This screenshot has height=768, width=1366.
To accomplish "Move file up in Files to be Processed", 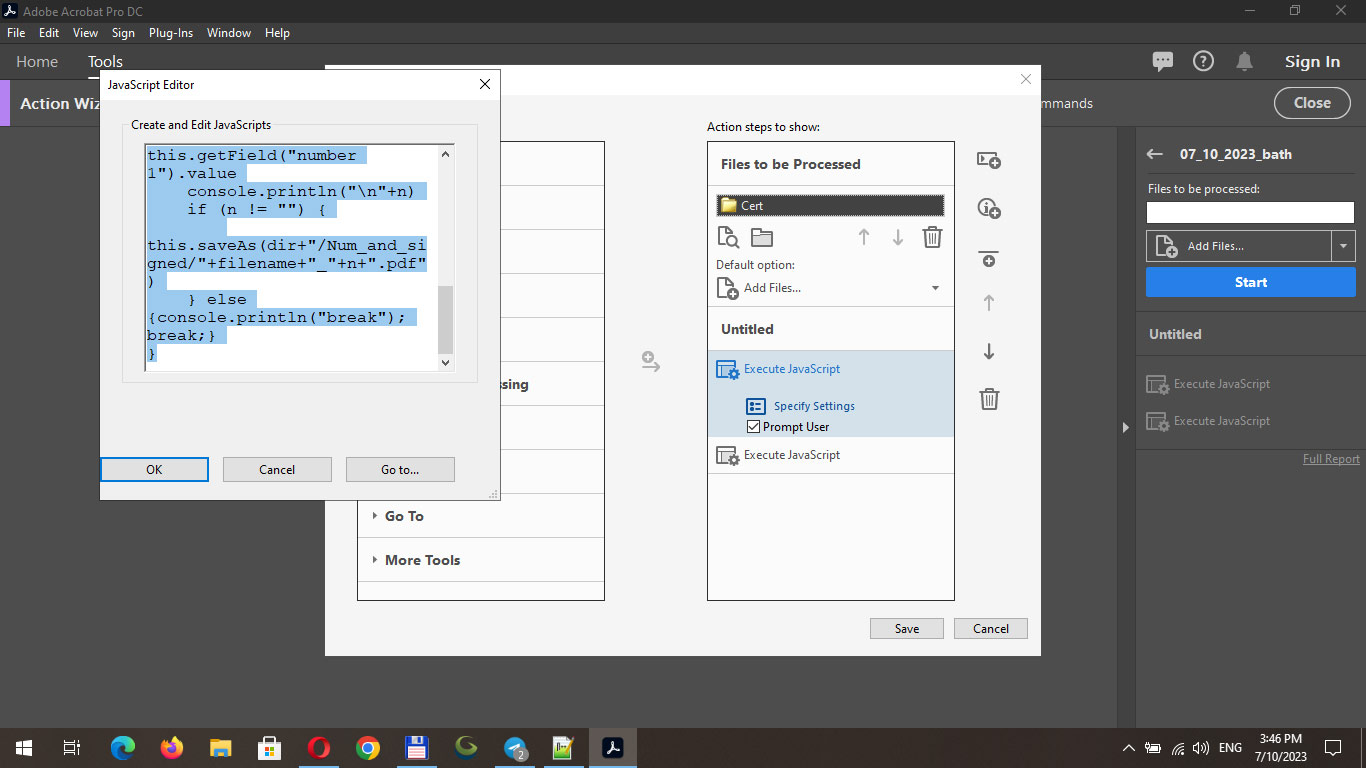I will 864,237.
